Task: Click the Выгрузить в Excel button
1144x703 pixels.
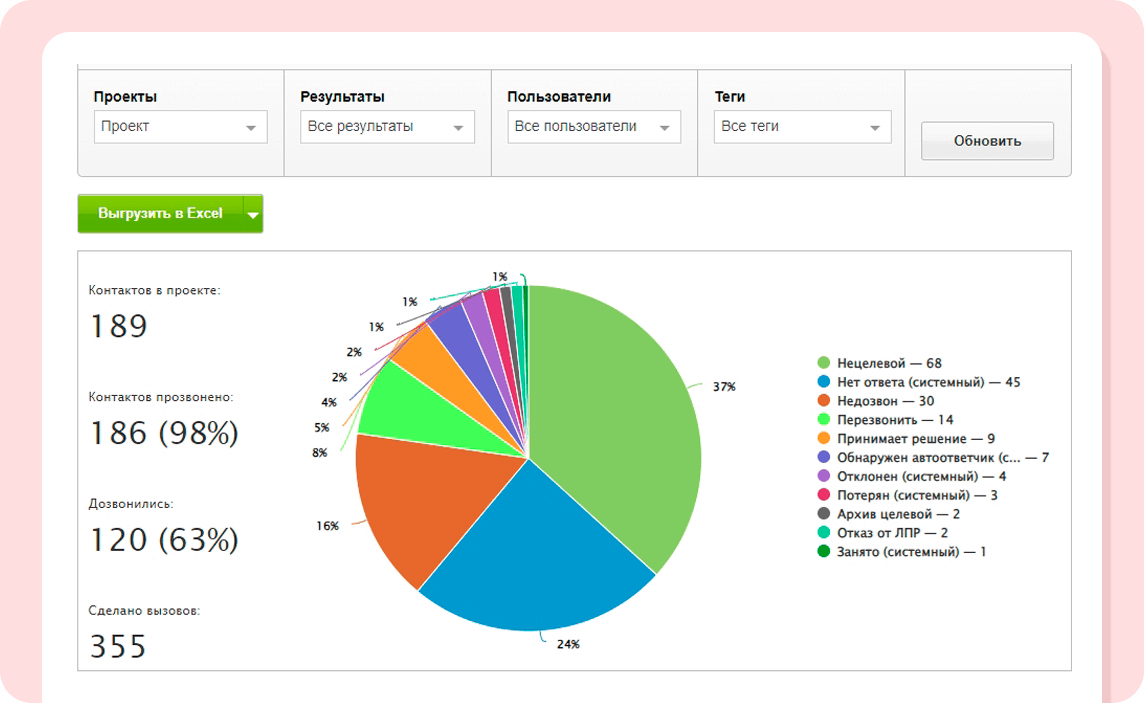Action: point(161,214)
